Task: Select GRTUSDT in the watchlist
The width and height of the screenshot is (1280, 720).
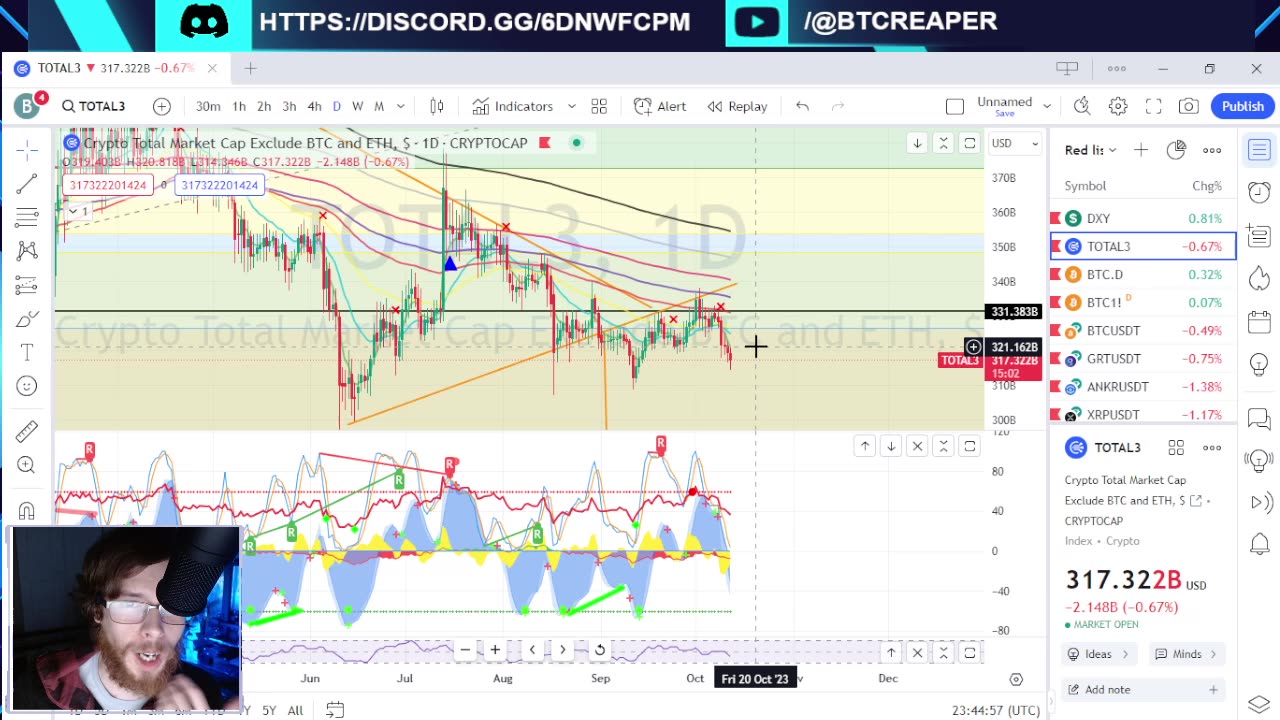Action: coord(1143,358)
